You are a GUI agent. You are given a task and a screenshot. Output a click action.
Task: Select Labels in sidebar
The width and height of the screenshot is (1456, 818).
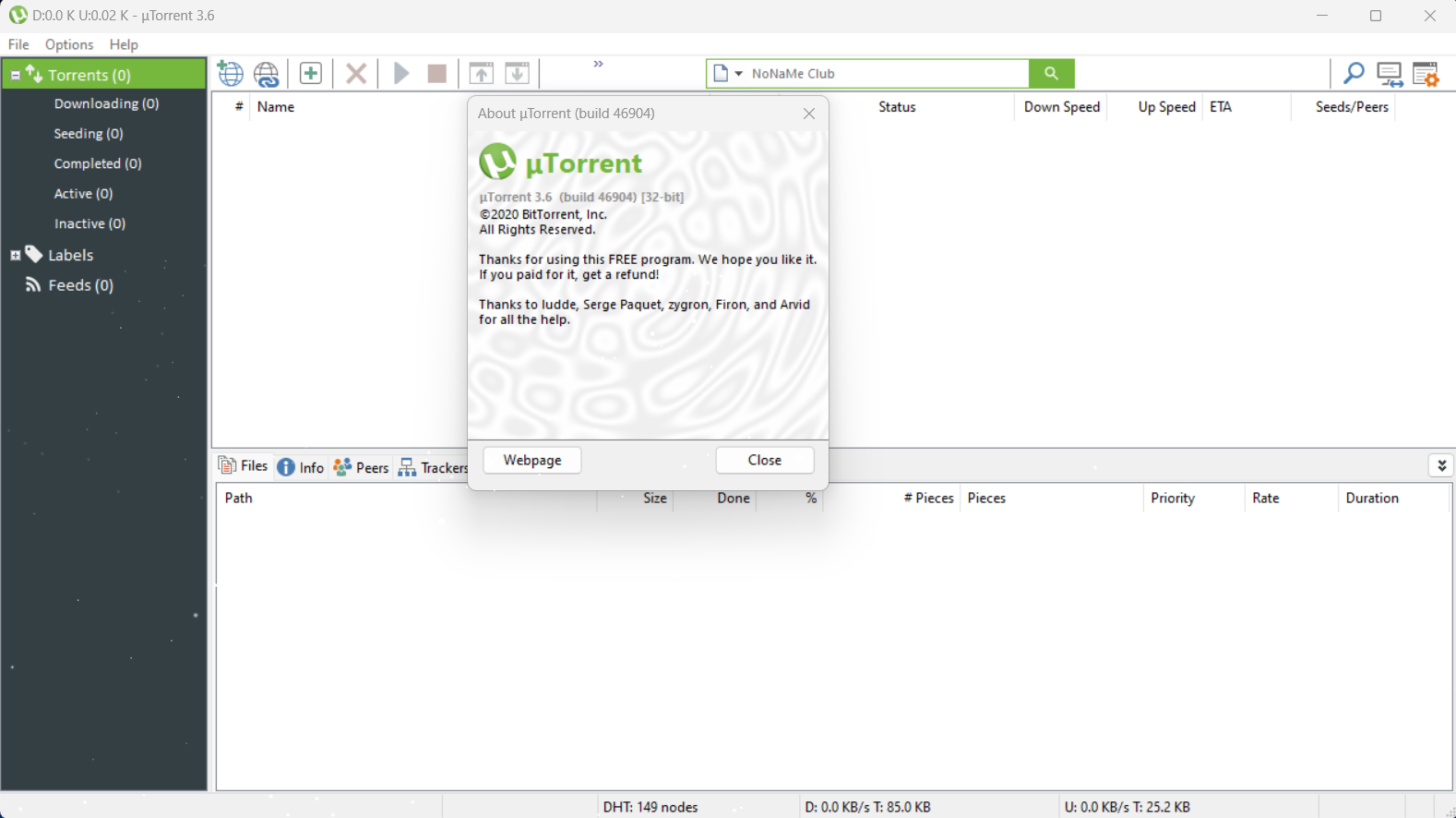[x=70, y=255]
